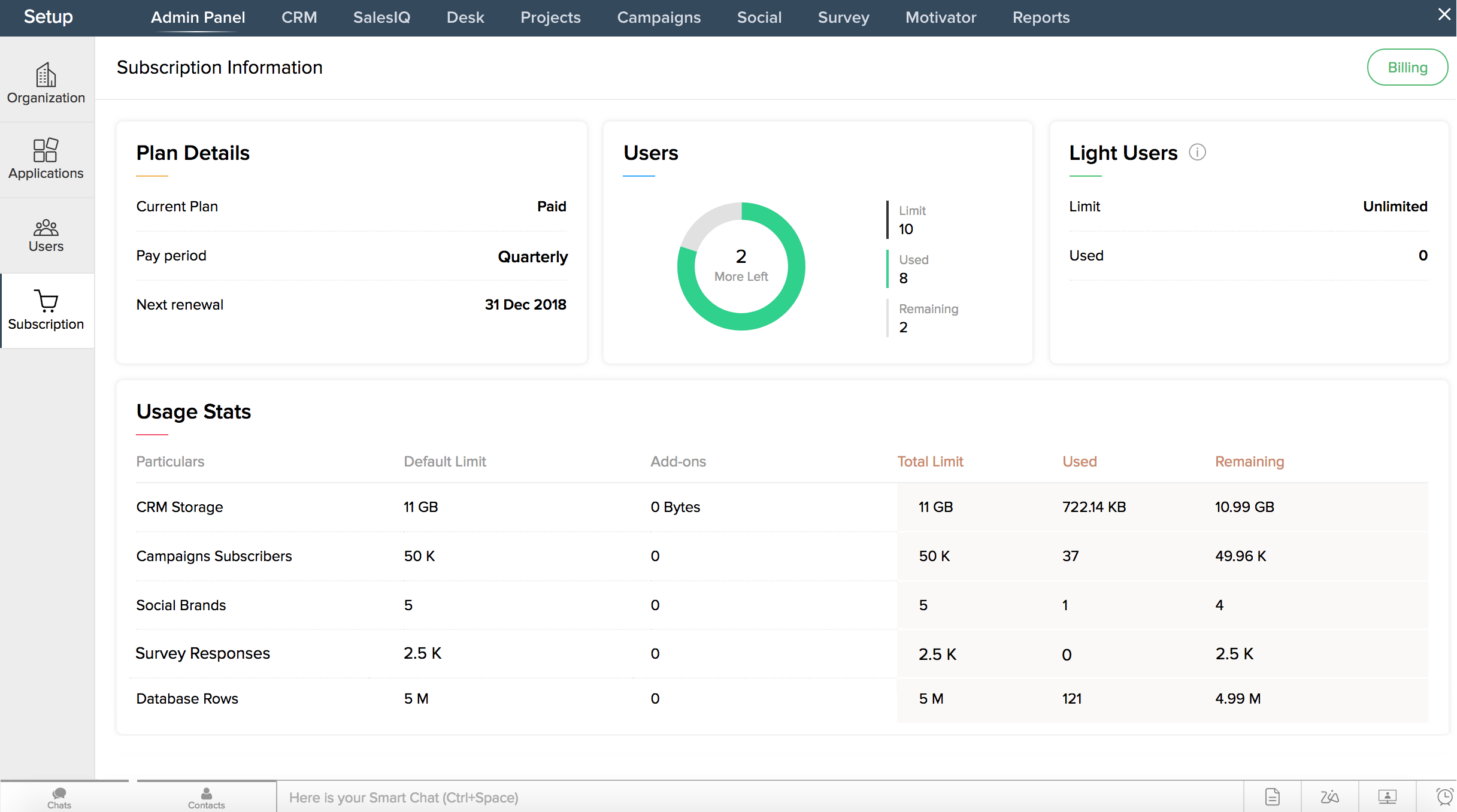Screen dimensions: 1457x812
Task: Click the Light Users info icon
Action: [1197, 153]
